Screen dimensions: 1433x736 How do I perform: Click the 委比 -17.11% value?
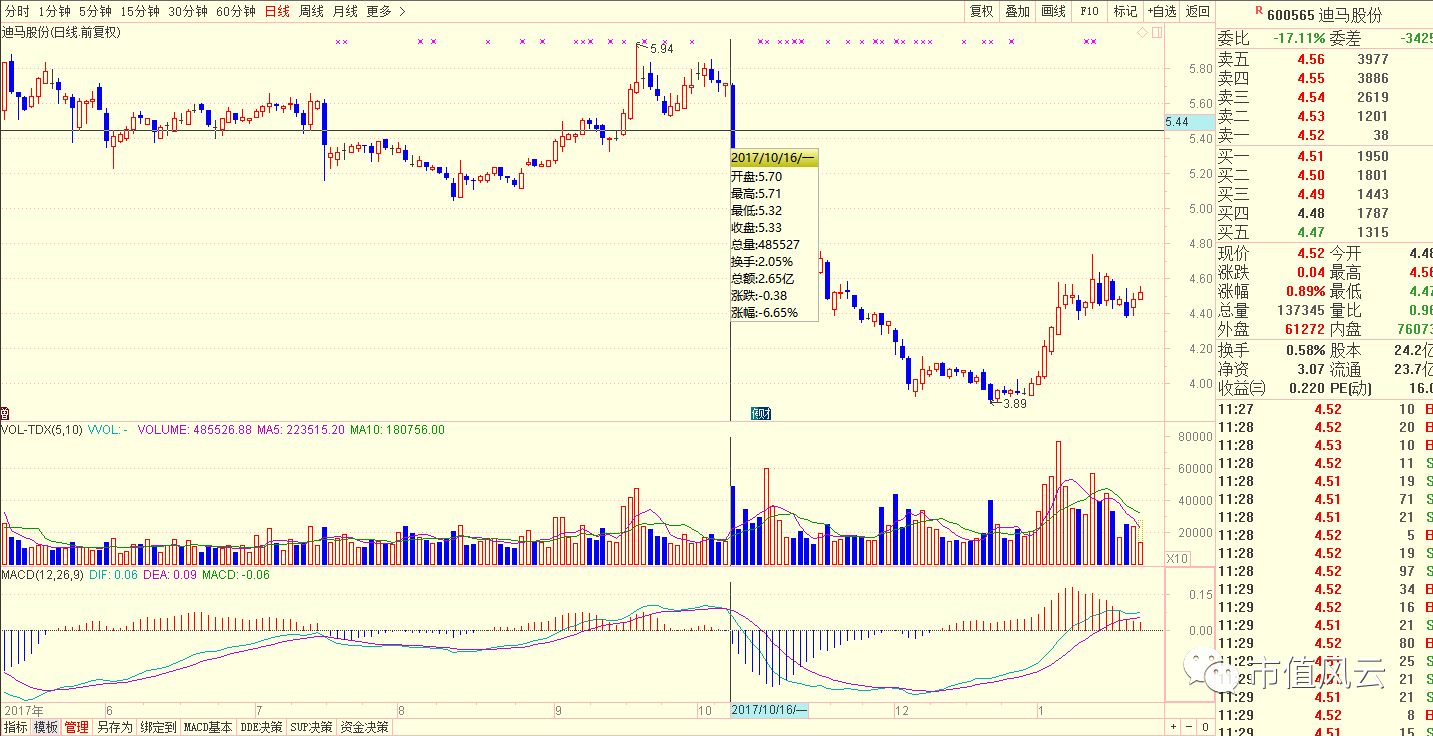click(1297, 38)
